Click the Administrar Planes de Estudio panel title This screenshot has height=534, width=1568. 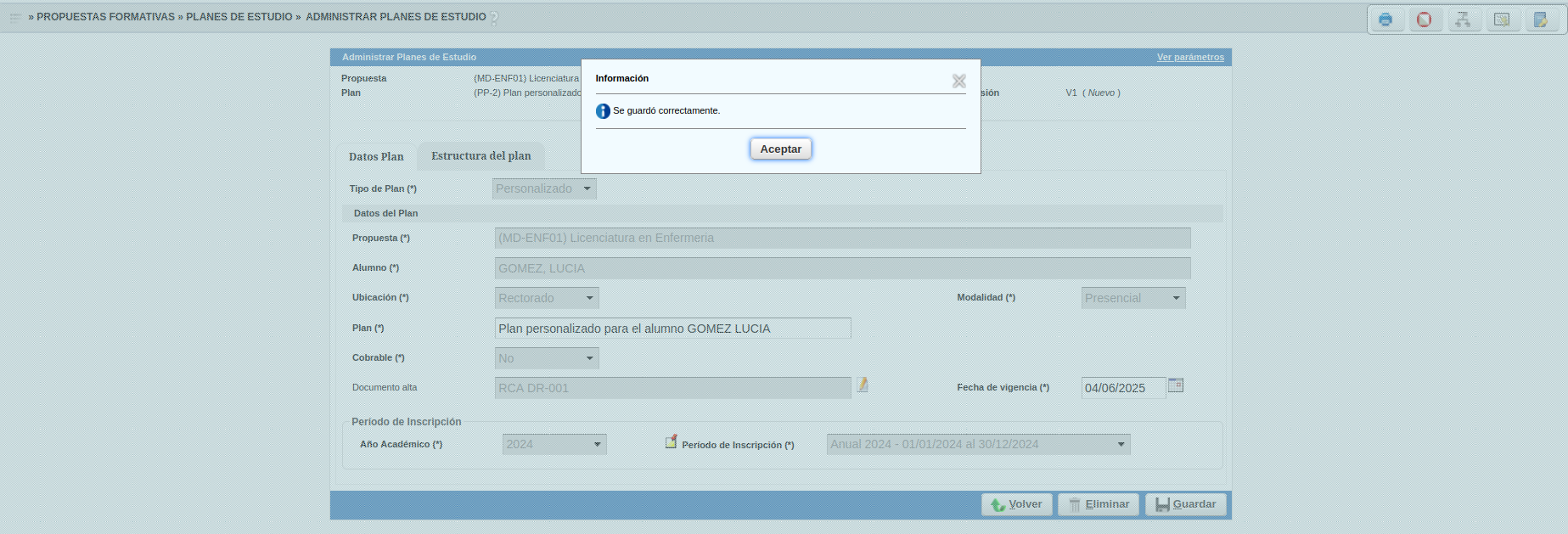coord(409,57)
